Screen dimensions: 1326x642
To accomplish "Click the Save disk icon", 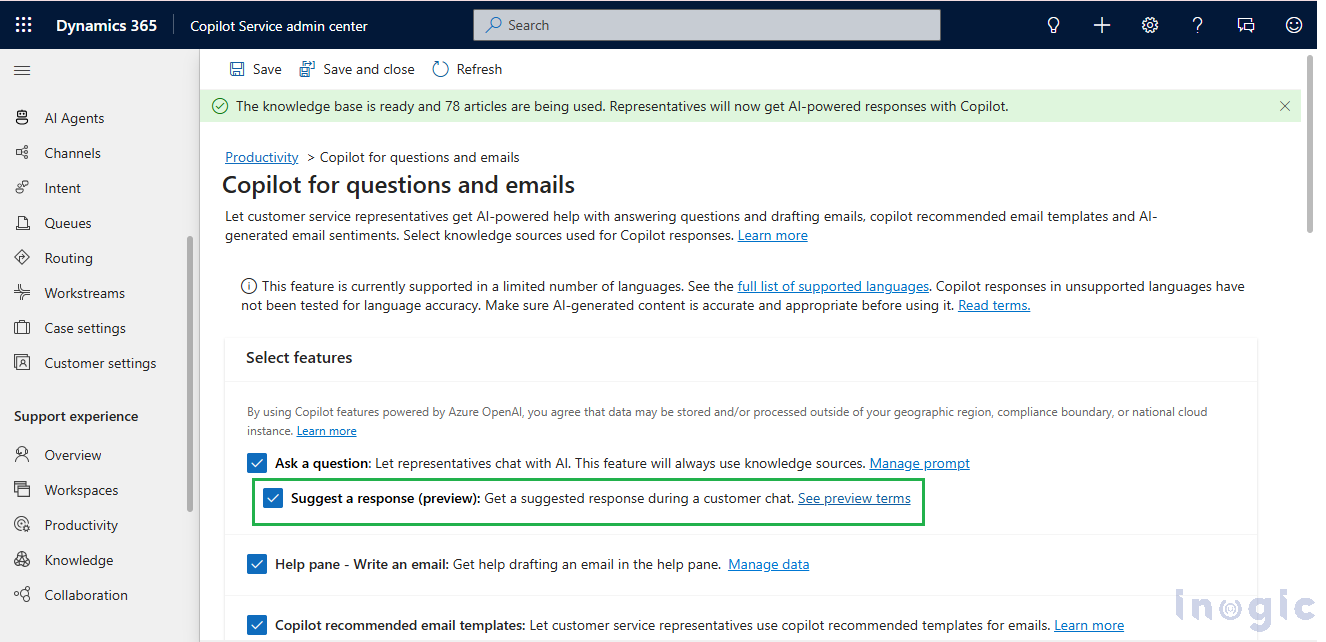I will 237,69.
